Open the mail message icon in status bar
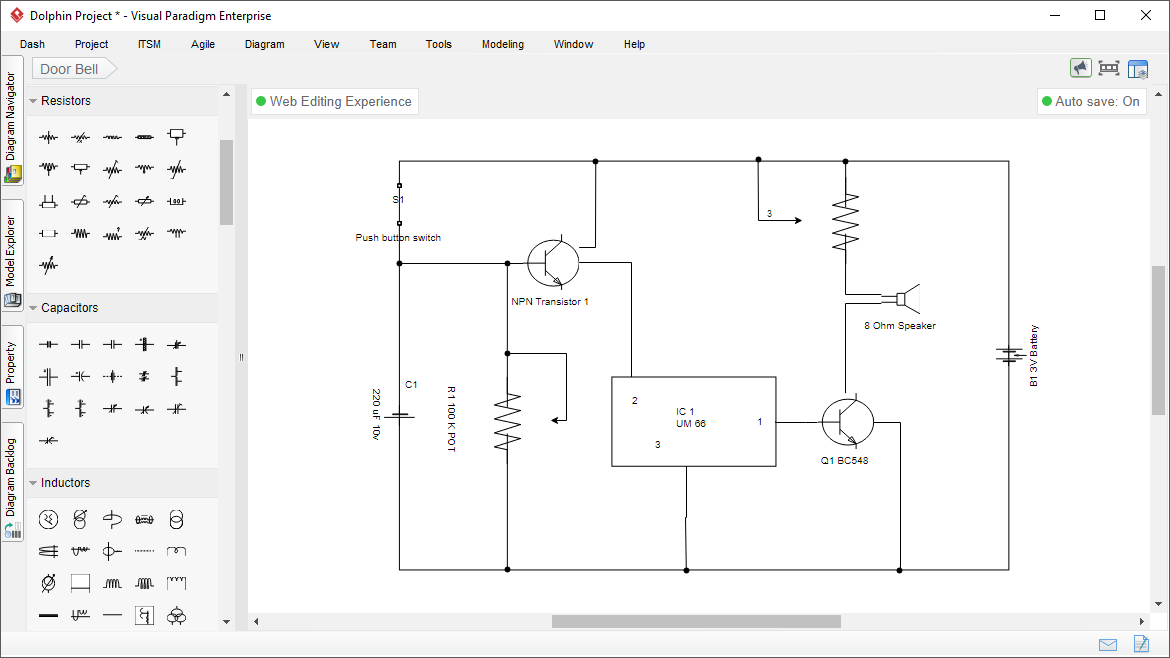Viewport: 1170px width, 658px height. (1107, 644)
